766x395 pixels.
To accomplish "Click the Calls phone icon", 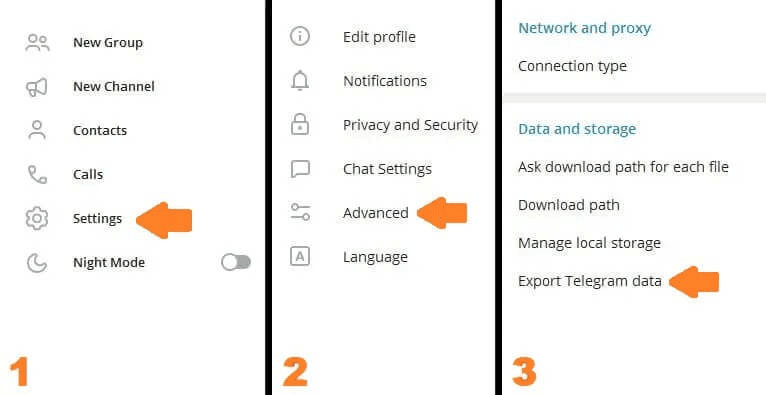I will click(x=37, y=174).
